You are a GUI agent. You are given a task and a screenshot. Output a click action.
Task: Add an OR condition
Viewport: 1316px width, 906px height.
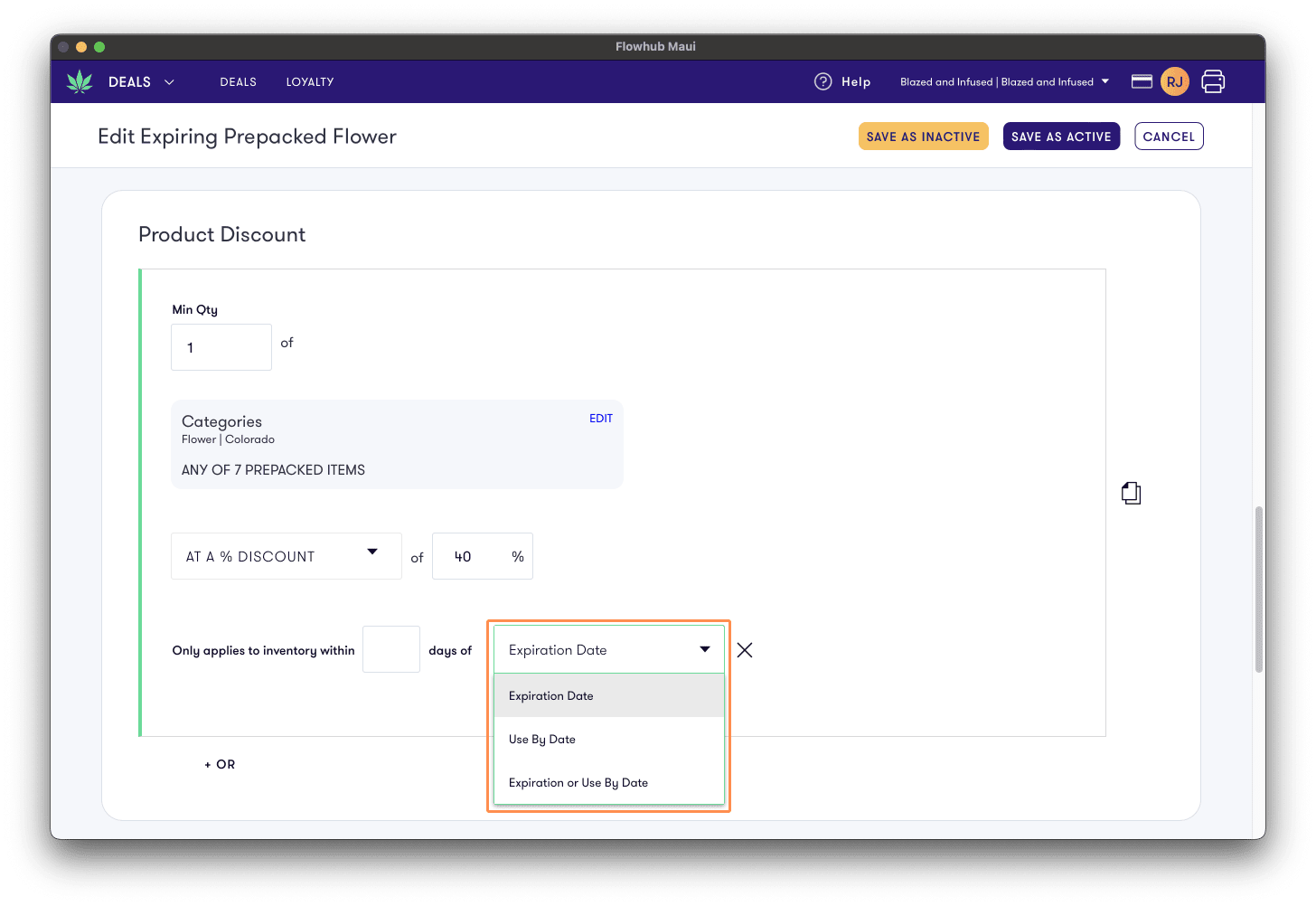[x=220, y=765]
